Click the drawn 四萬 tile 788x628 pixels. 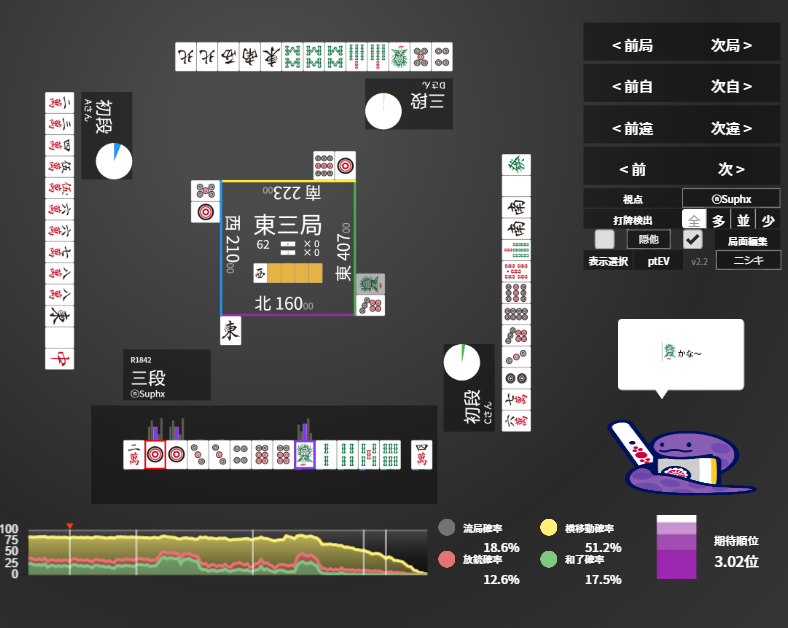pyautogui.click(x=422, y=455)
